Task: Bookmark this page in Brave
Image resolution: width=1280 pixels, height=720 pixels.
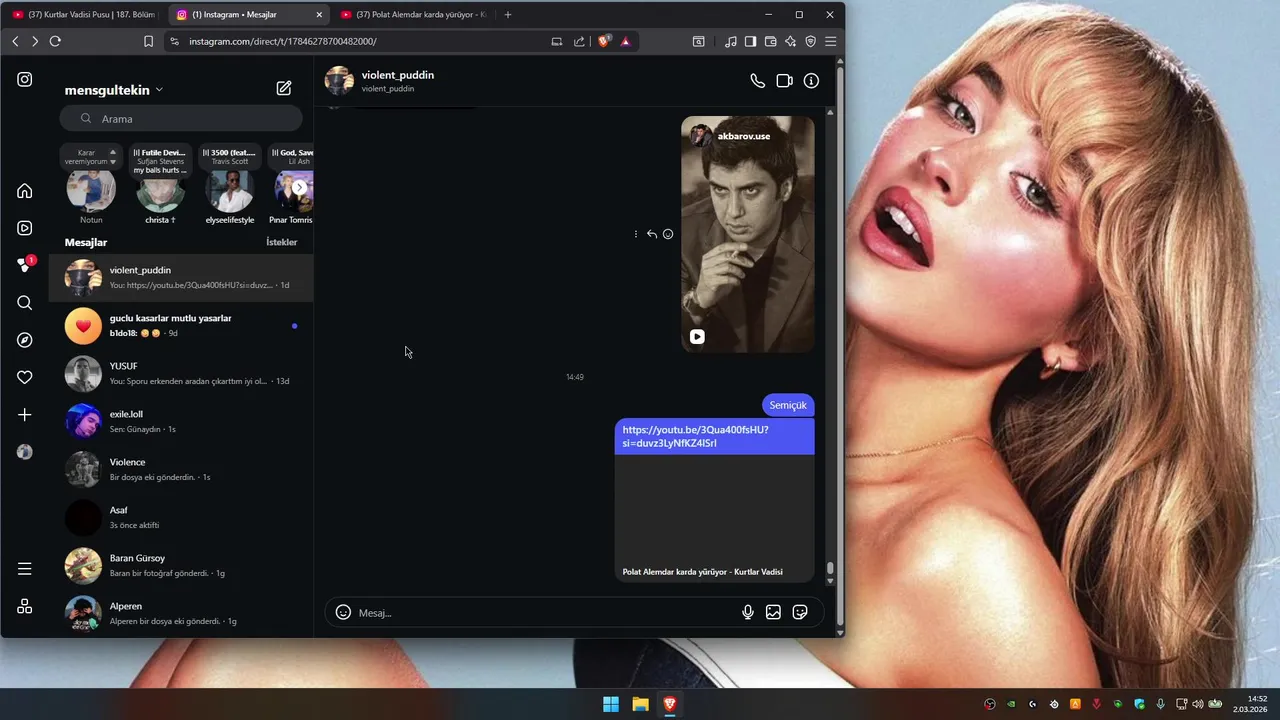Action: click(x=148, y=41)
